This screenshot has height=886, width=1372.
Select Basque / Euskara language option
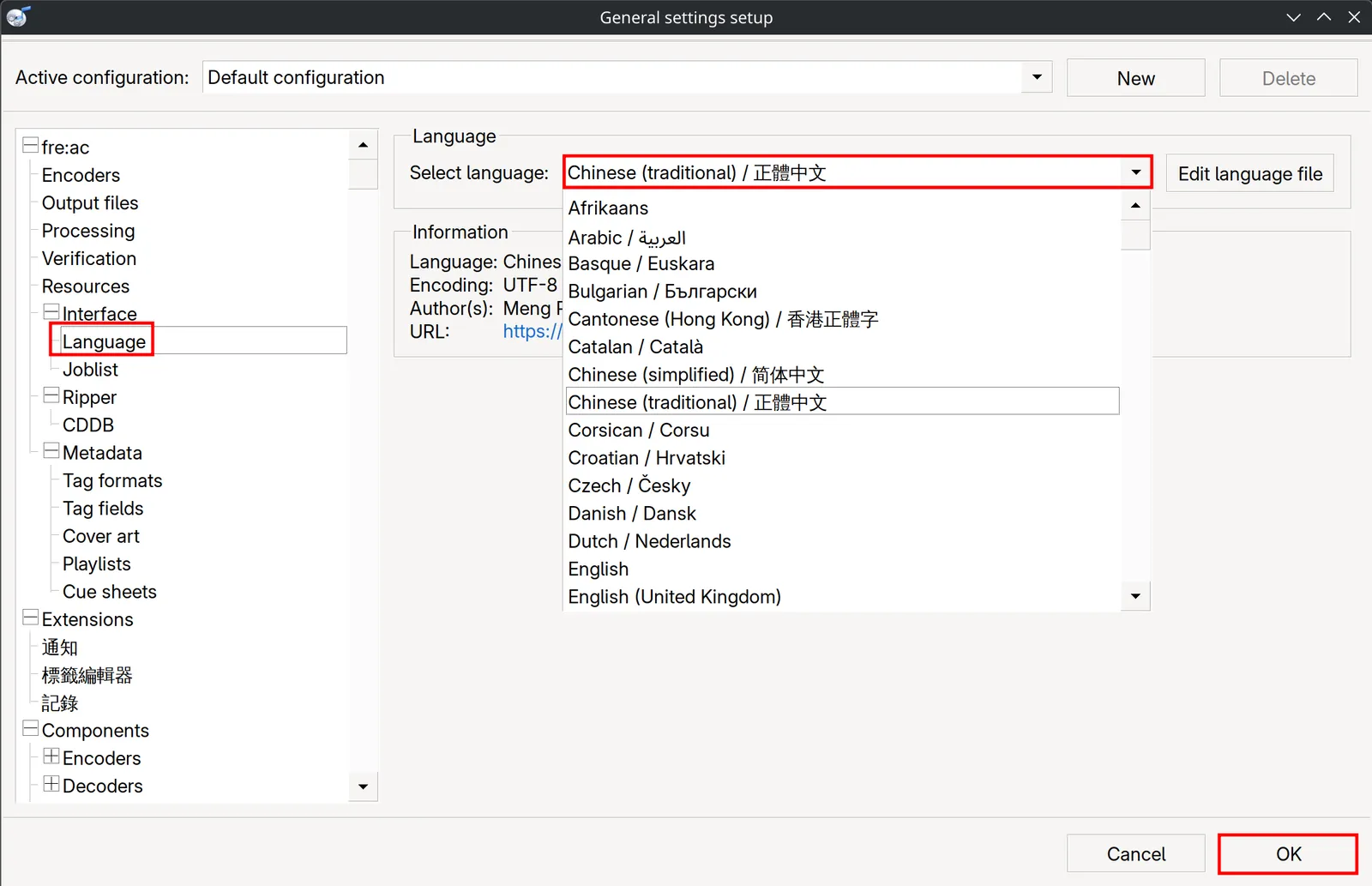pyautogui.click(x=843, y=263)
